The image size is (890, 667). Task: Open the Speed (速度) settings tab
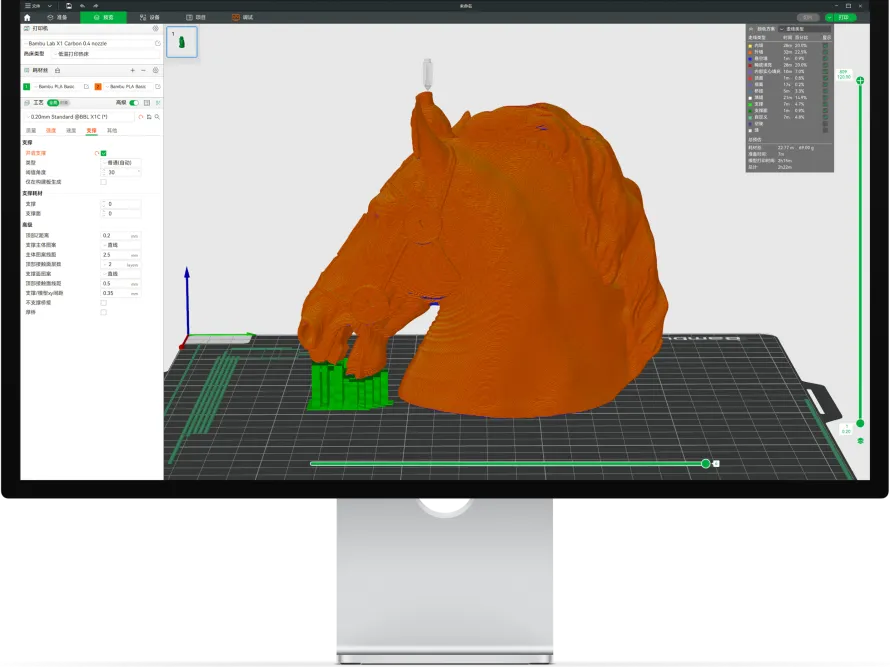pyautogui.click(x=71, y=131)
